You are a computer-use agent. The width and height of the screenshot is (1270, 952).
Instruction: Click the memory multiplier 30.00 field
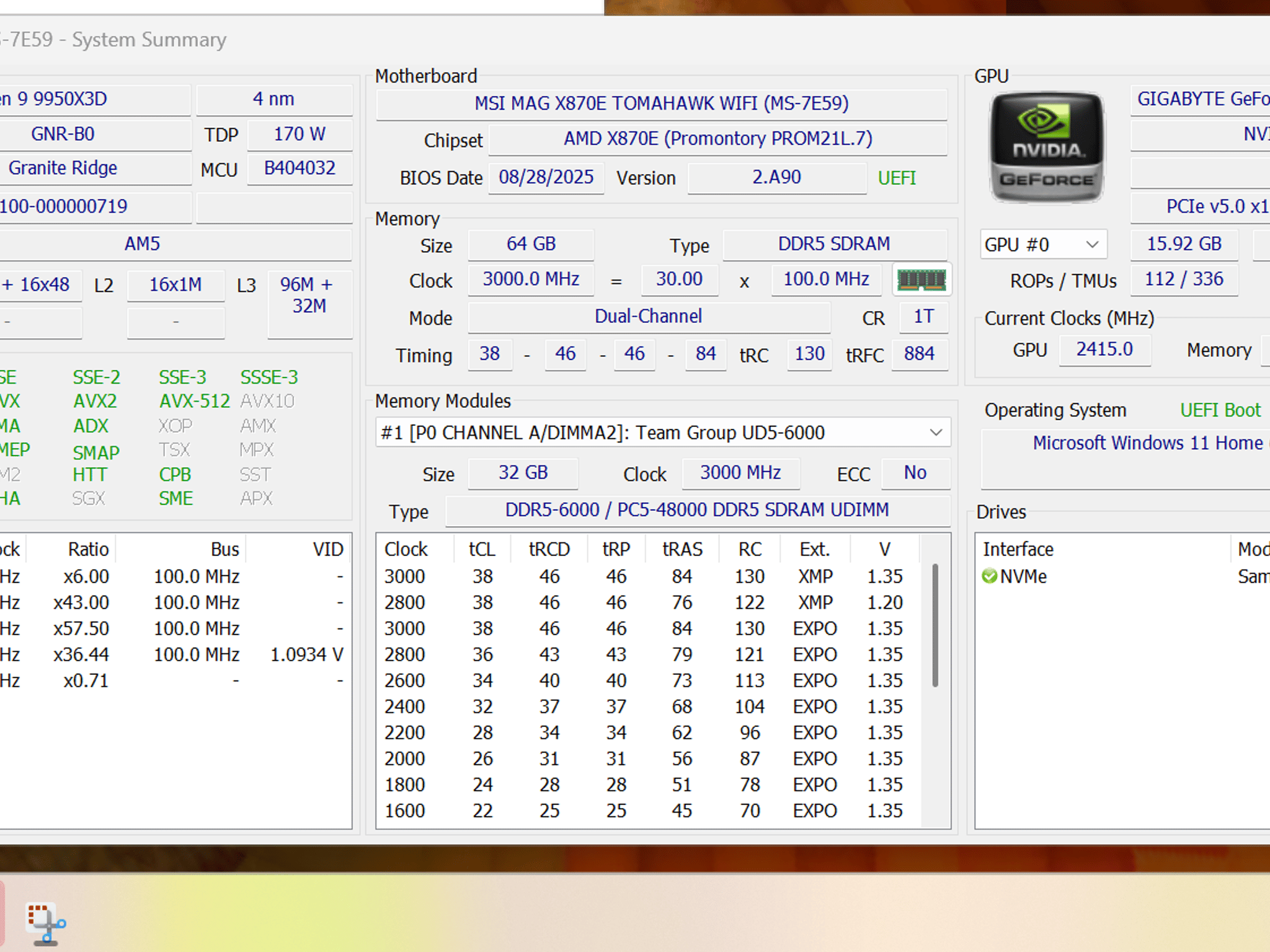(x=680, y=280)
